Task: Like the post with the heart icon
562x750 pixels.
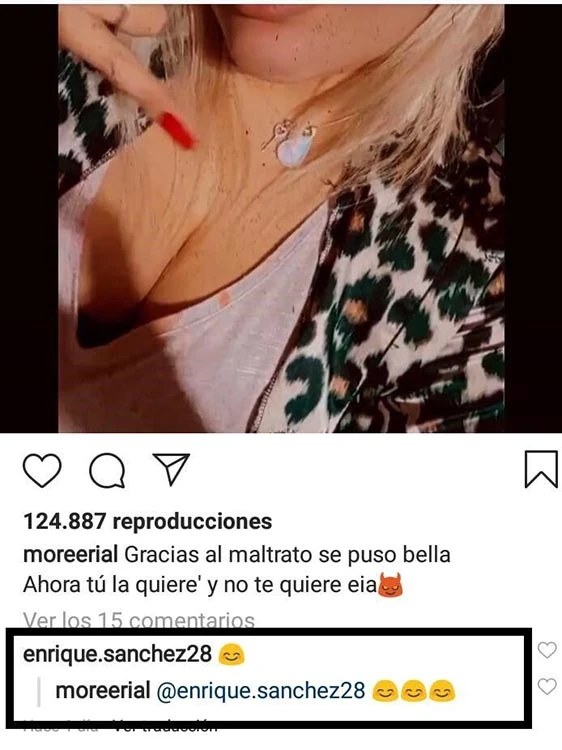Action: point(42,470)
